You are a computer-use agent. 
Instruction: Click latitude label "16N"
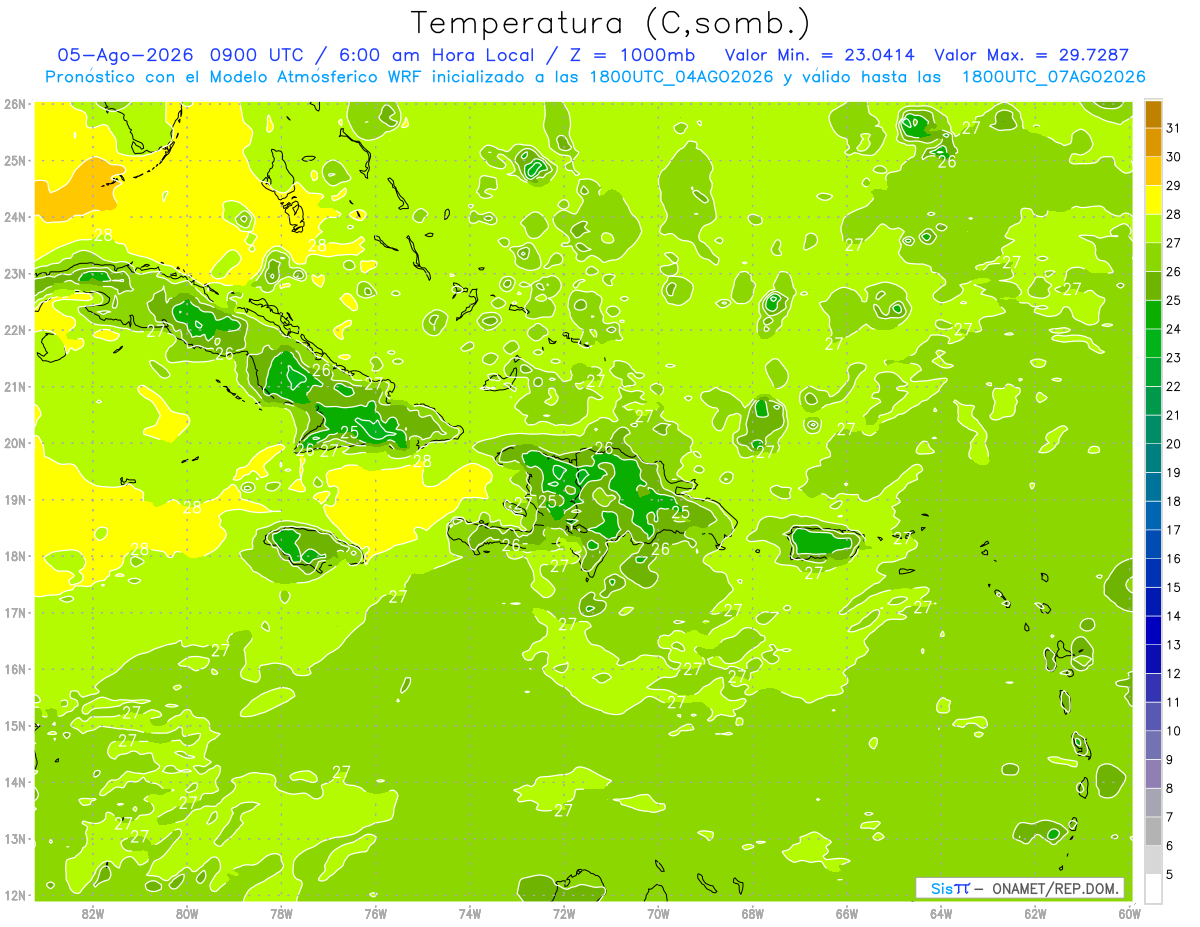tap(15, 669)
